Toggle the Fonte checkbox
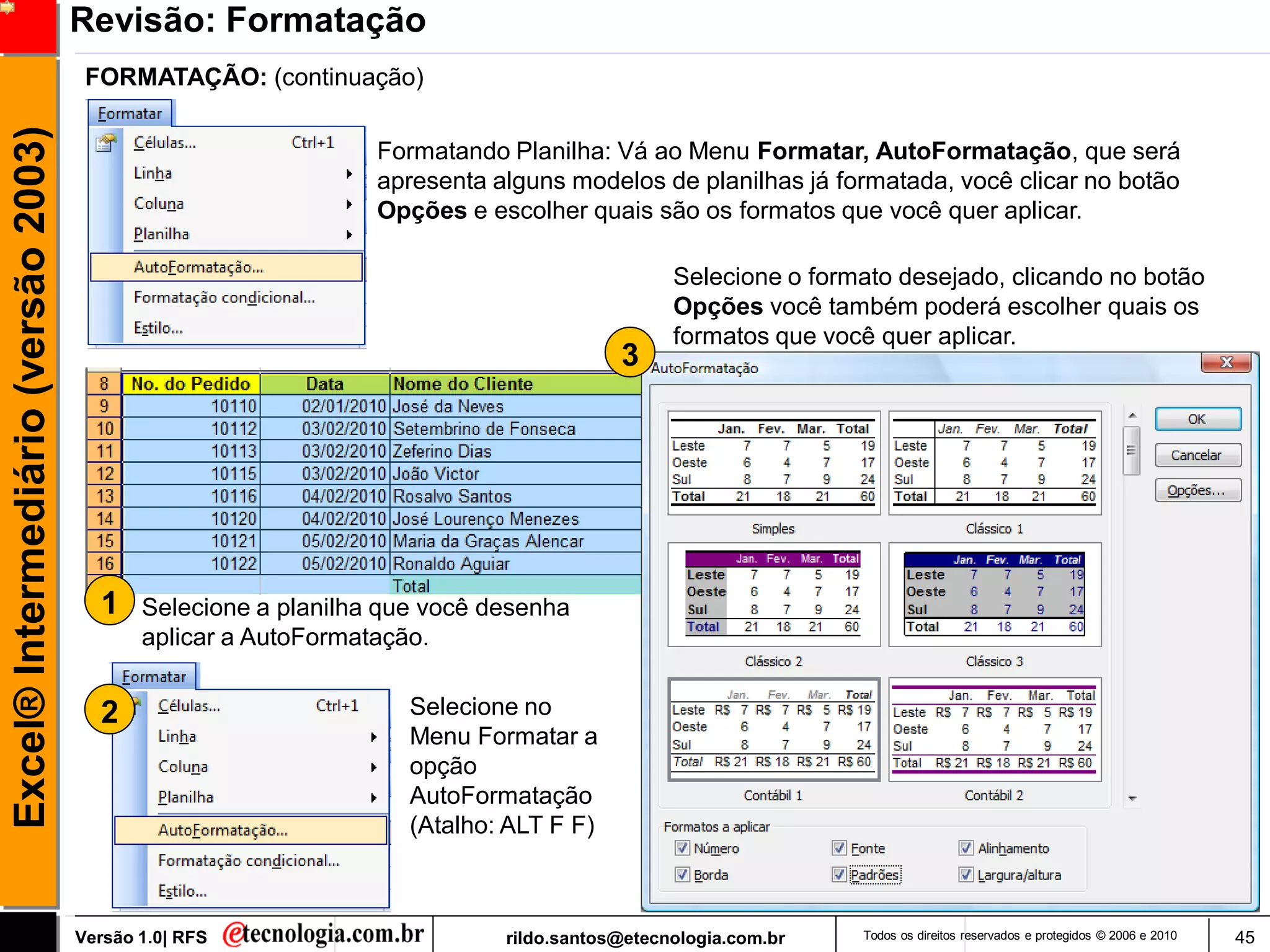 [839, 848]
